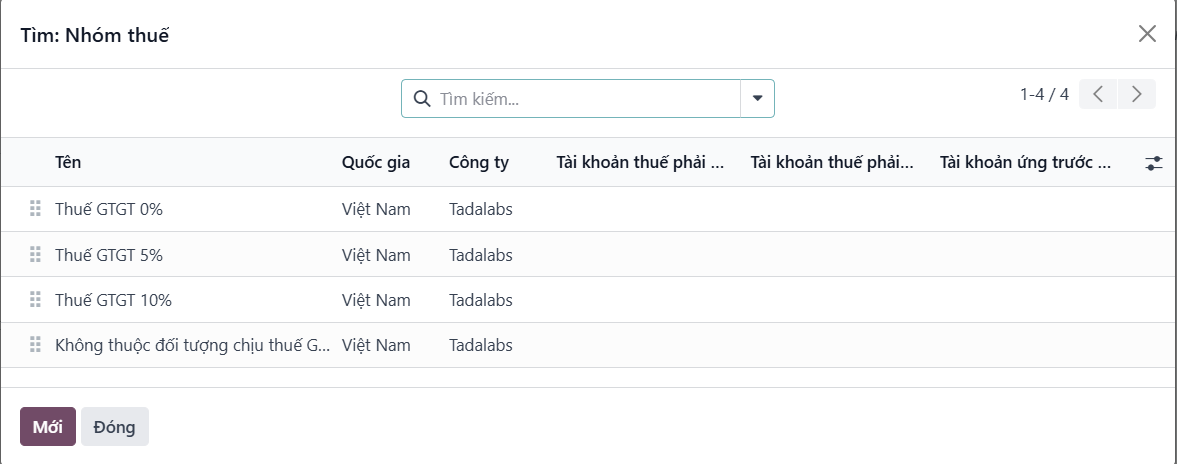The height and width of the screenshot is (464, 1177).
Task: Sort by Quốc gia column header
Action: 375,162
